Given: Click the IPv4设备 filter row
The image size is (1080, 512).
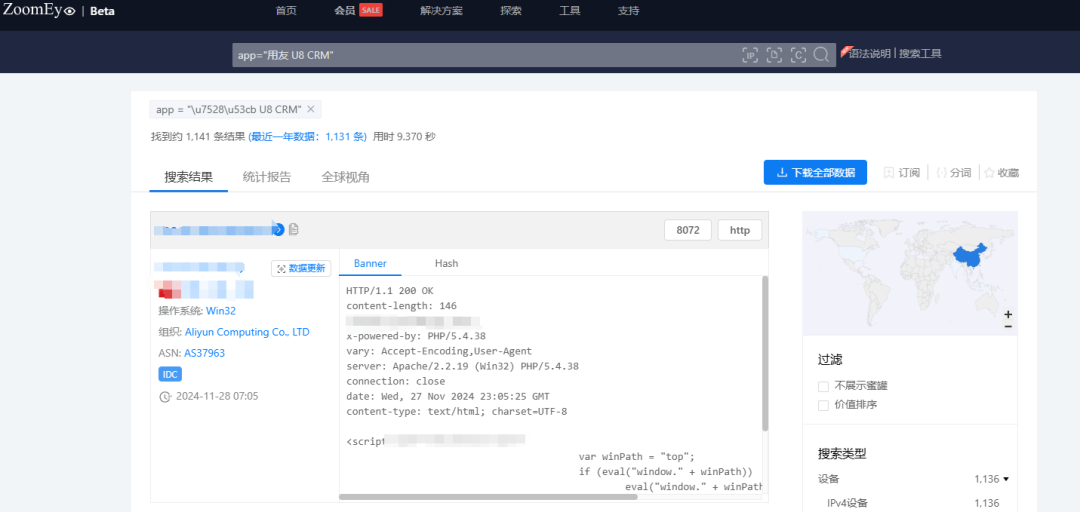Looking at the screenshot, I should coord(913,503).
